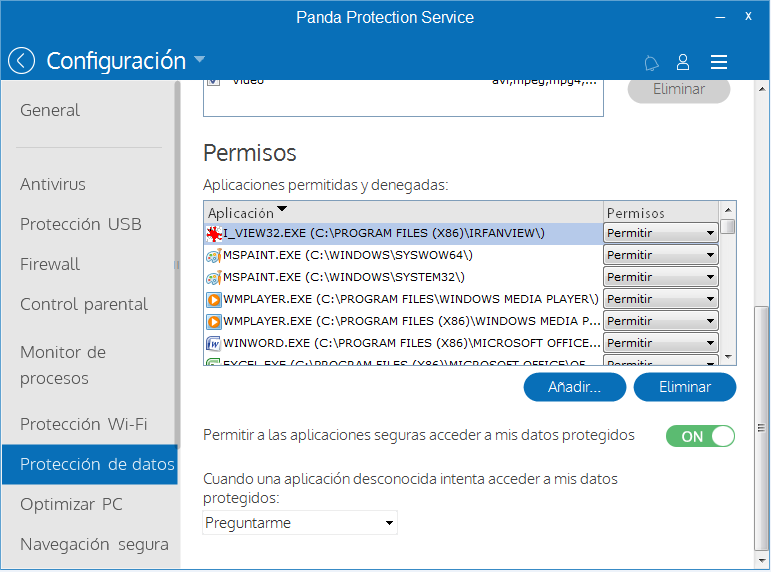The height and width of the screenshot is (572, 771).
Task: Open Permitir dropdown for WINWORD.EXE
Action: click(x=661, y=343)
